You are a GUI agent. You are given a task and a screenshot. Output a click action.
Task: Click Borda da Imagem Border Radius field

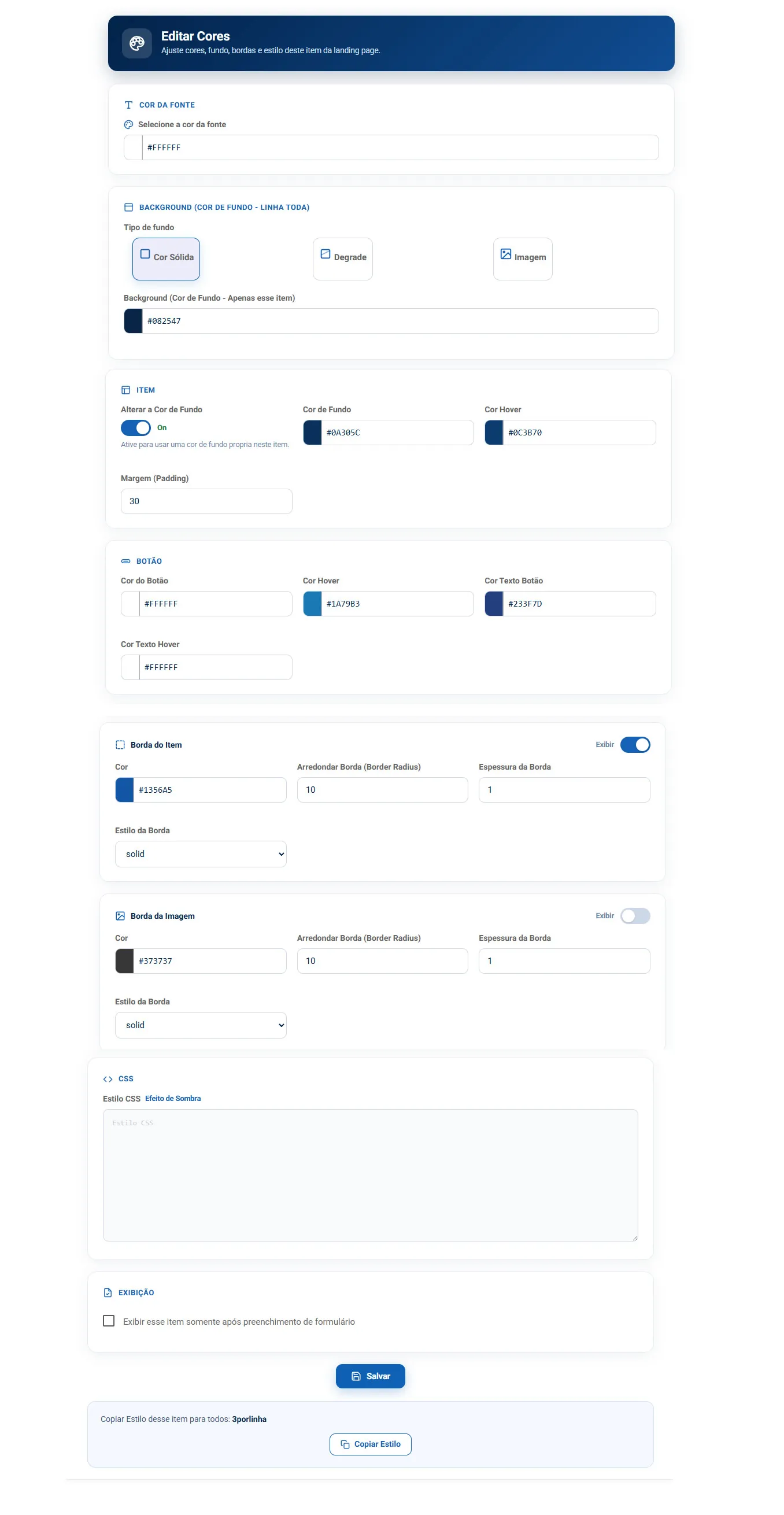tap(382, 962)
